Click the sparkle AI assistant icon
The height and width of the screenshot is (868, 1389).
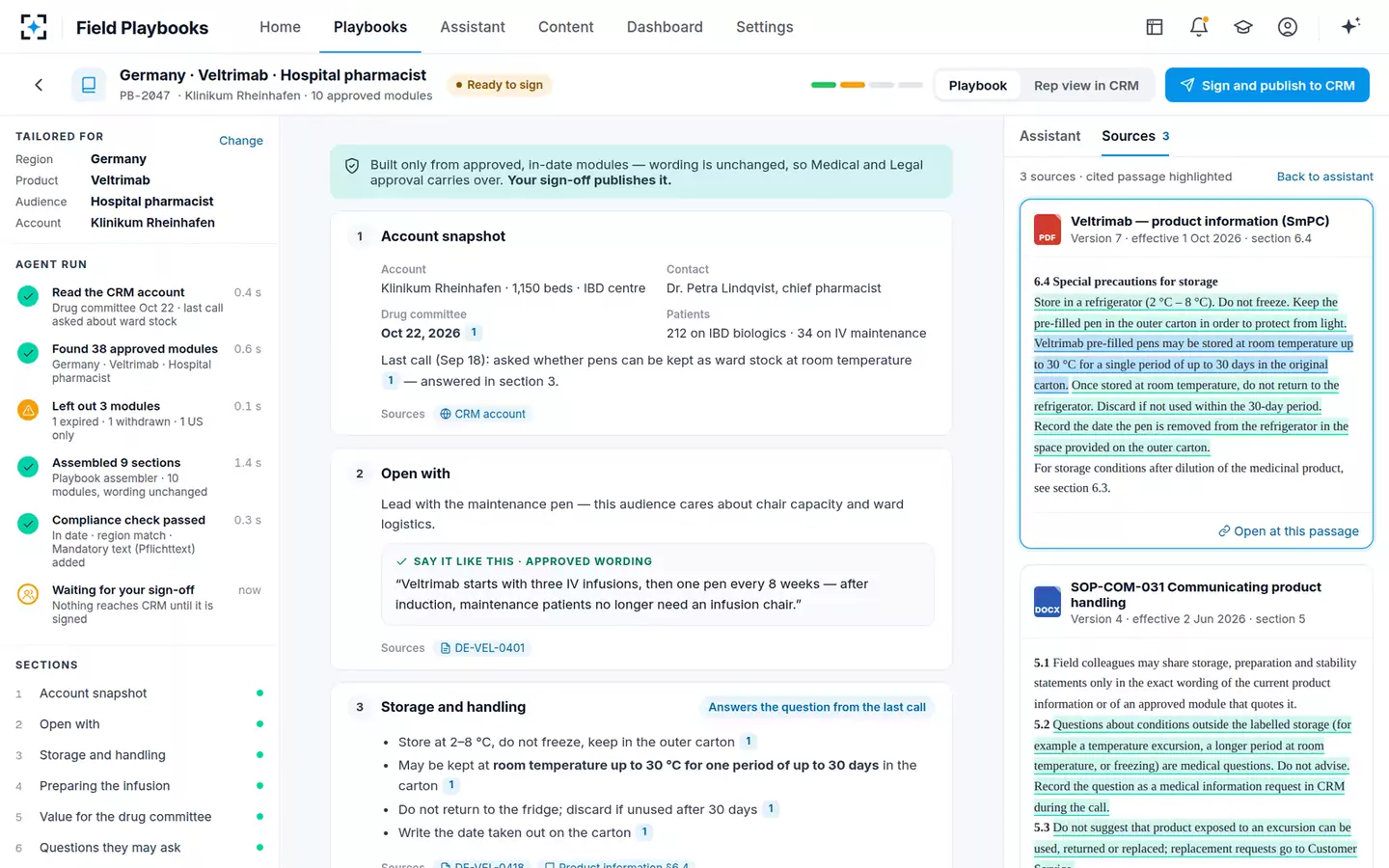coord(1350,26)
